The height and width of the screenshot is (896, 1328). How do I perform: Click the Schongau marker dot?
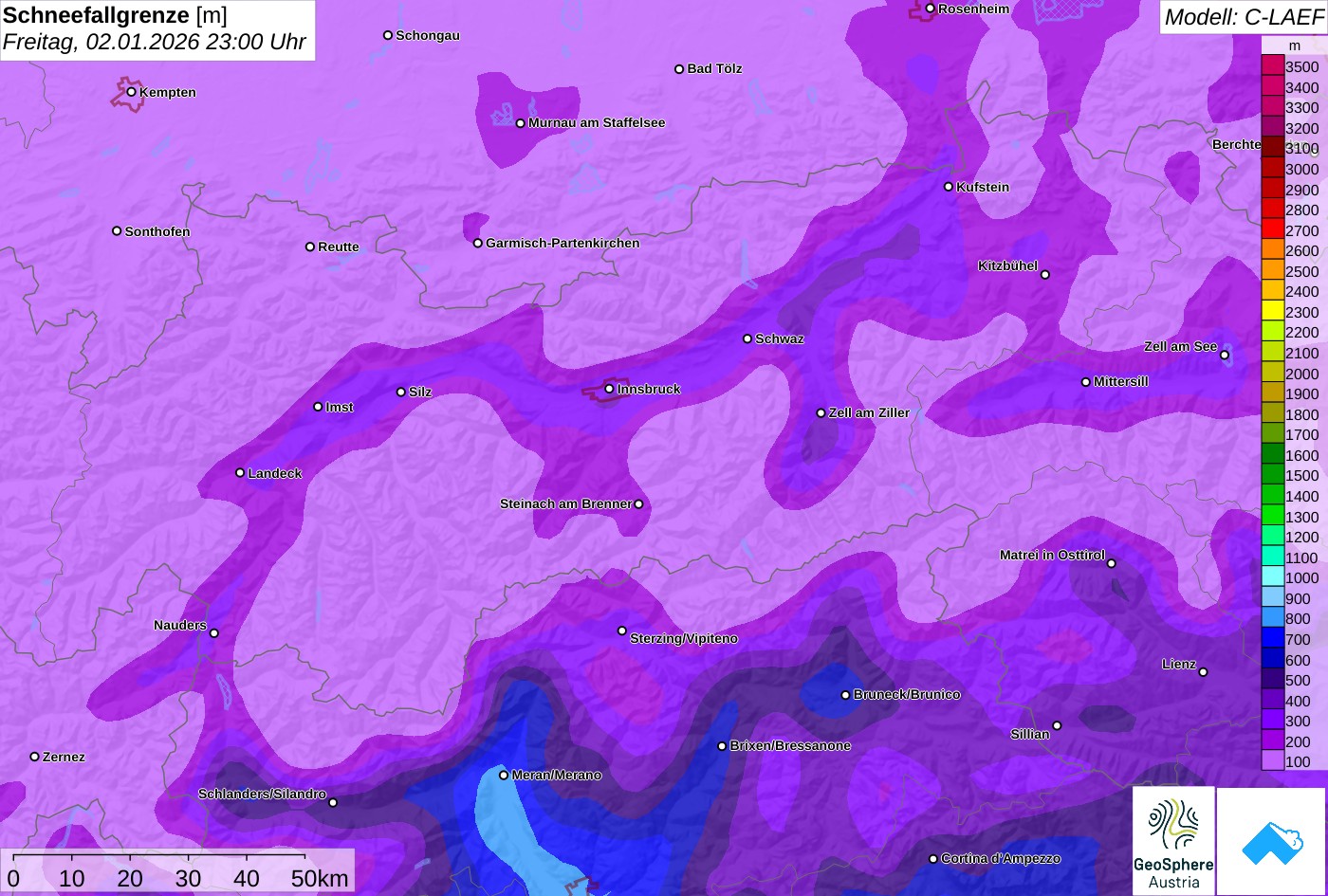click(388, 35)
